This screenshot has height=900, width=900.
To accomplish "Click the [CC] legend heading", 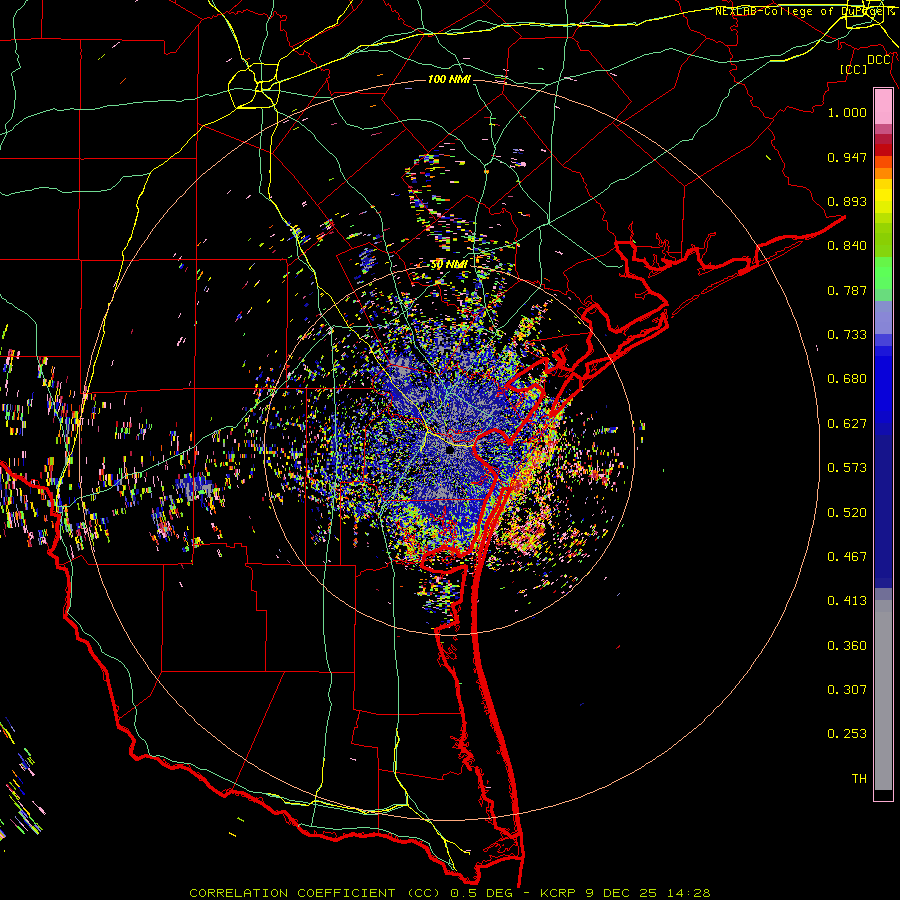I will coord(853,69).
